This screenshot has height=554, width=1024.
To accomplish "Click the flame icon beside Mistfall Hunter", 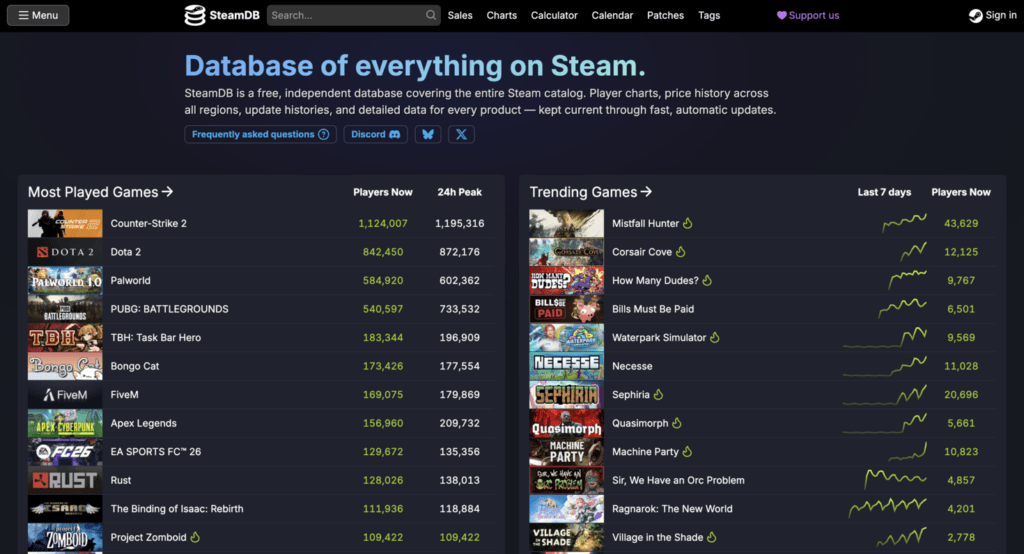I will point(687,223).
